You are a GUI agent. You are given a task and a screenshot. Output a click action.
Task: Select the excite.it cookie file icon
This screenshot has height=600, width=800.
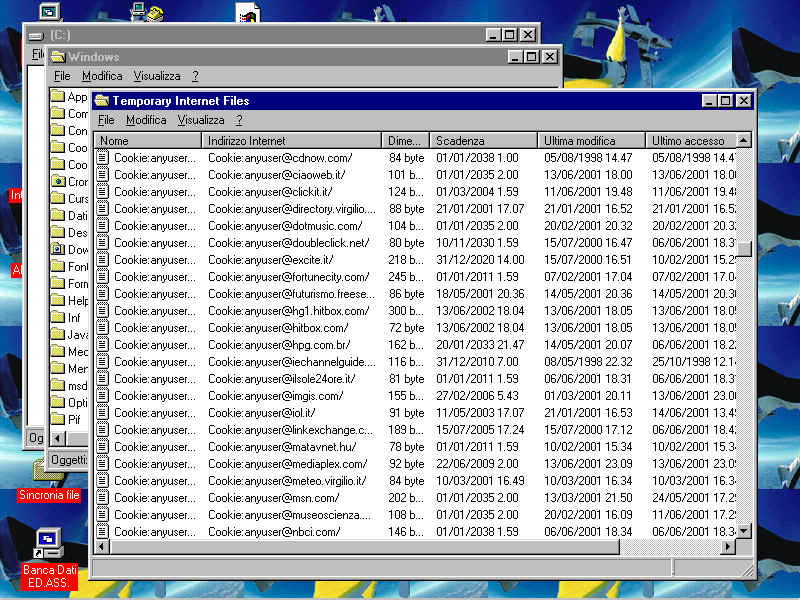point(103,260)
